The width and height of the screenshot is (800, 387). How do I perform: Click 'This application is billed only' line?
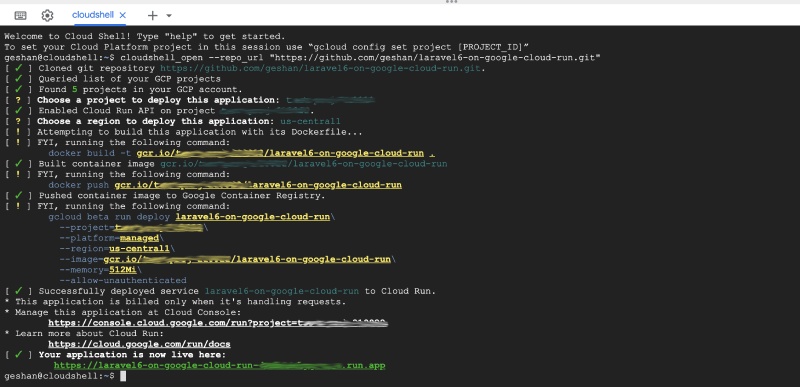click(175, 302)
